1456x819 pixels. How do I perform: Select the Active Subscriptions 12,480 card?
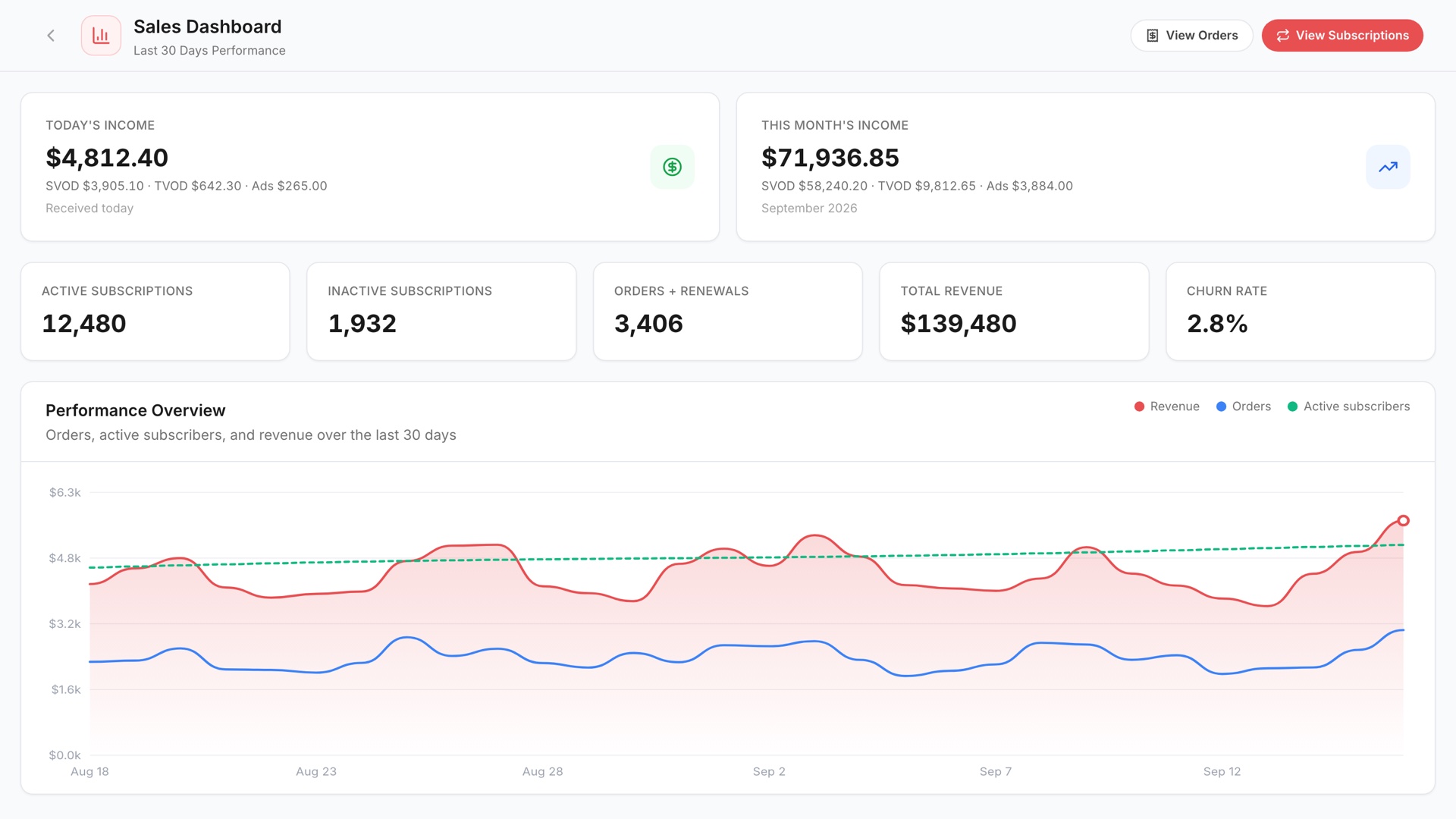coord(155,312)
